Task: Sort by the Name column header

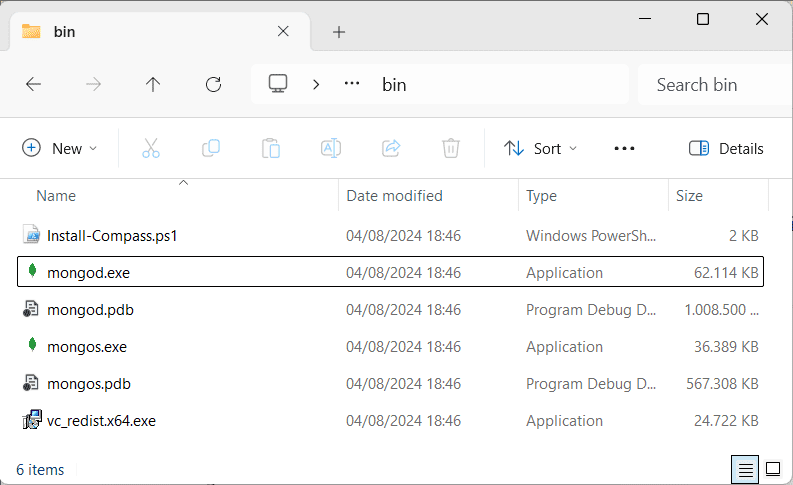Action: 56,196
